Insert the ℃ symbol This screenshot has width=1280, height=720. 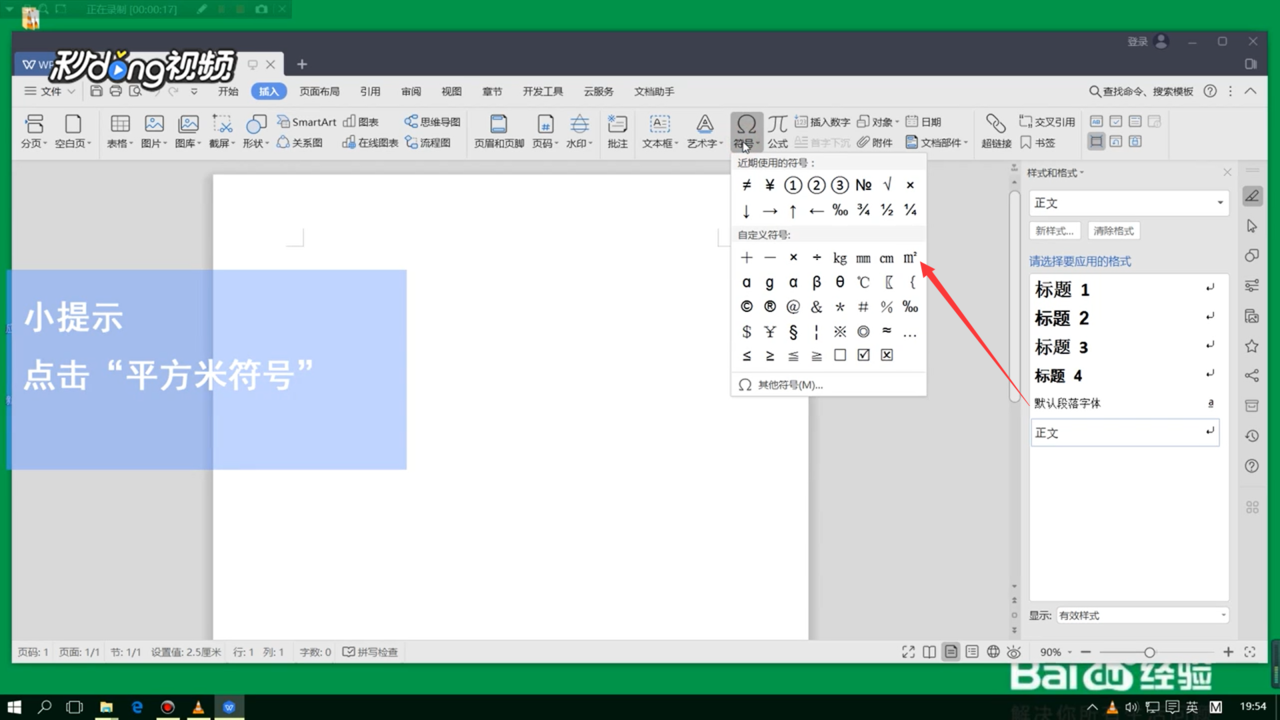tap(863, 282)
